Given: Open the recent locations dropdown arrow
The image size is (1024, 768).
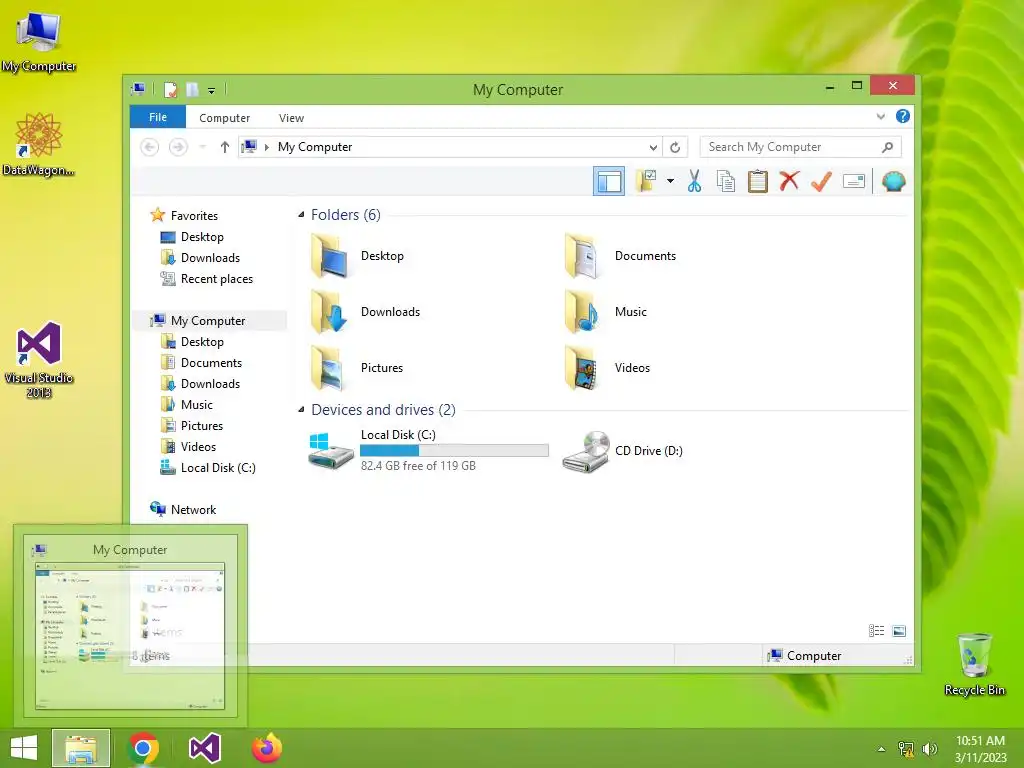Looking at the screenshot, I should [x=202, y=147].
